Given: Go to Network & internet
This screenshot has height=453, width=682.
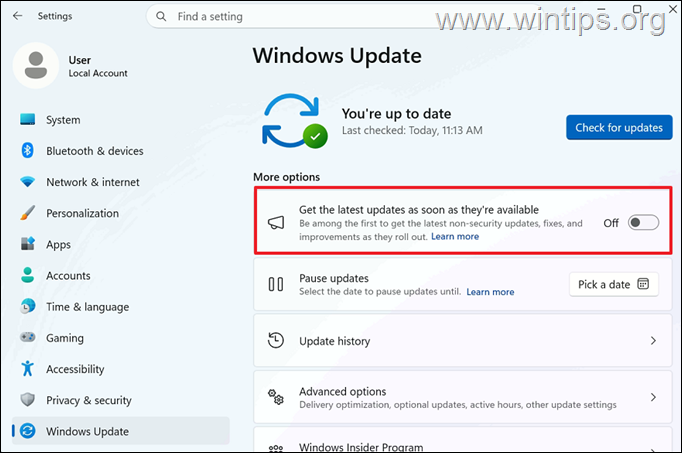Looking at the screenshot, I should coord(120,182).
